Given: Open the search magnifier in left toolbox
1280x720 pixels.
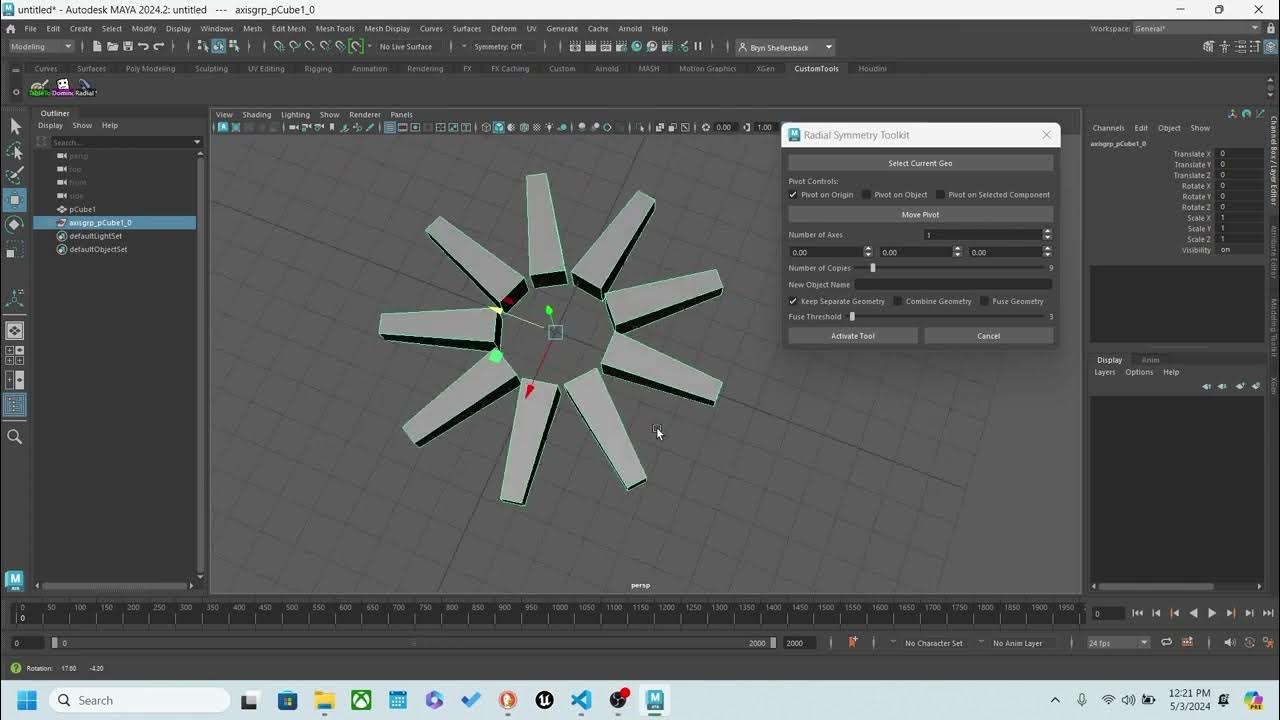Looking at the screenshot, I should [x=15, y=436].
